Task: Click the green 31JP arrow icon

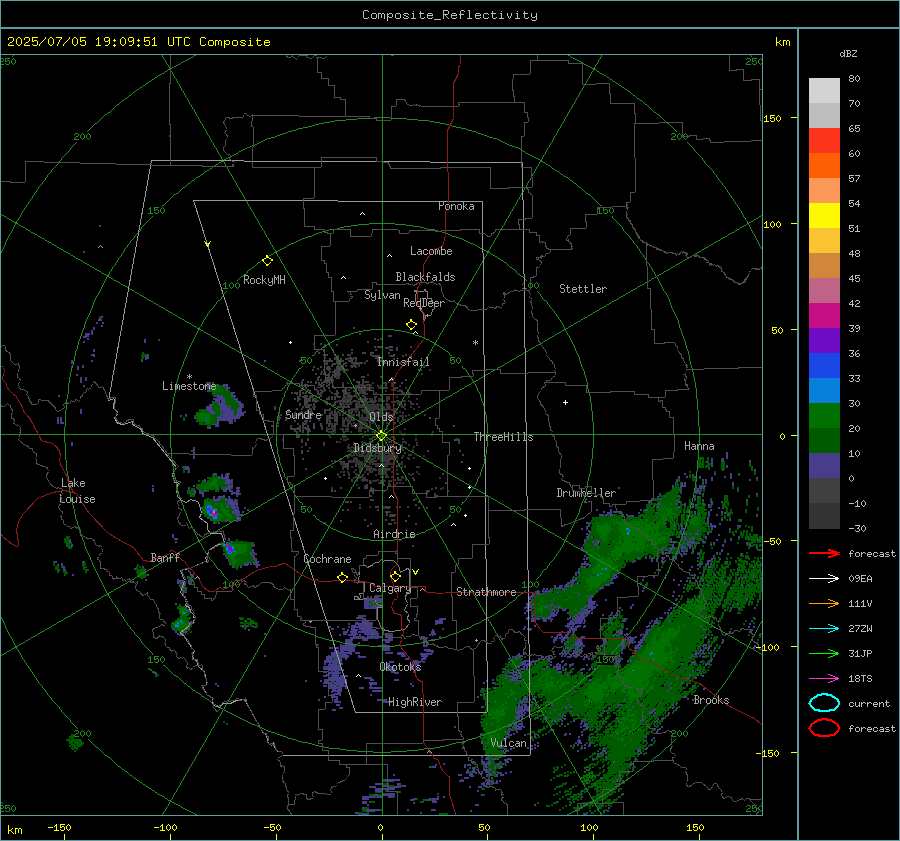Action: tap(824, 653)
